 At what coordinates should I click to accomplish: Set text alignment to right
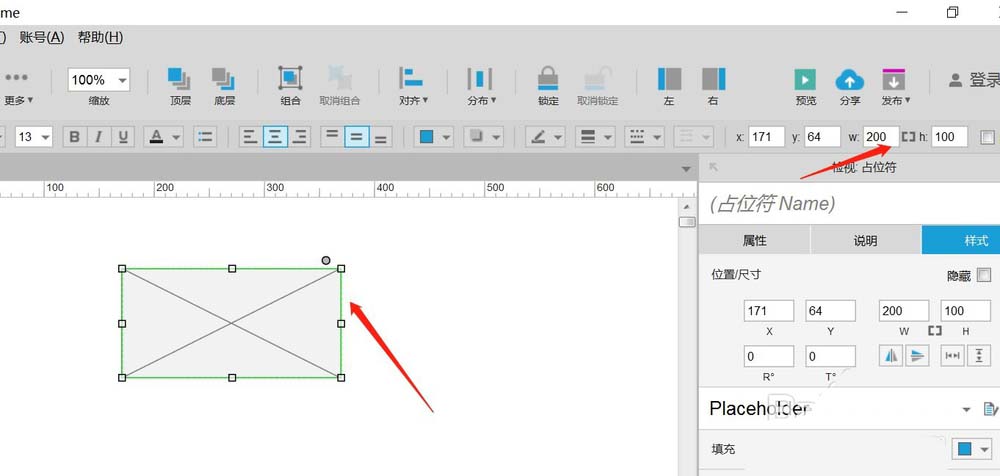(x=299, y=137)
